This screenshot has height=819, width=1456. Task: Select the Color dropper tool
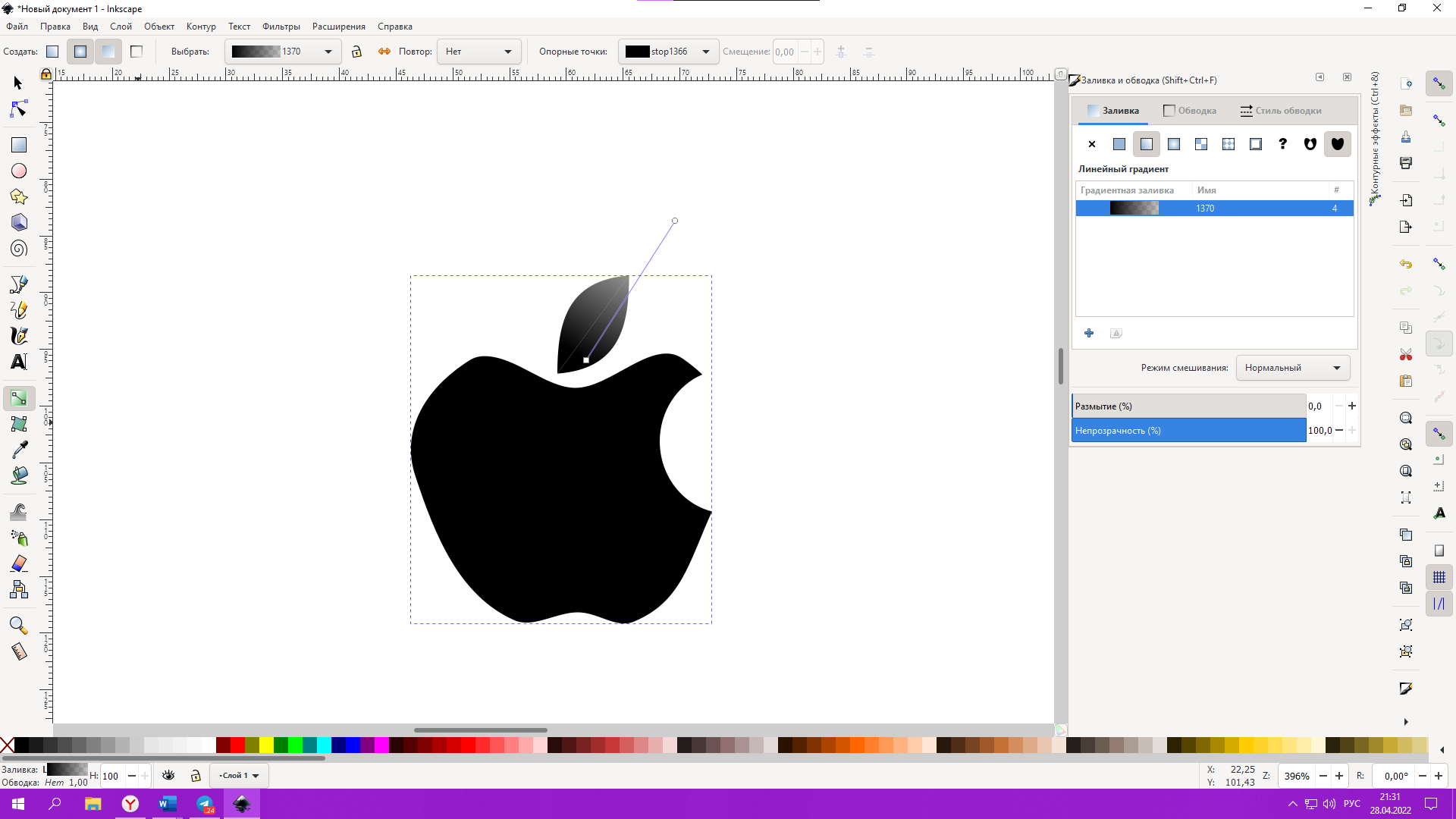[18, 450]
